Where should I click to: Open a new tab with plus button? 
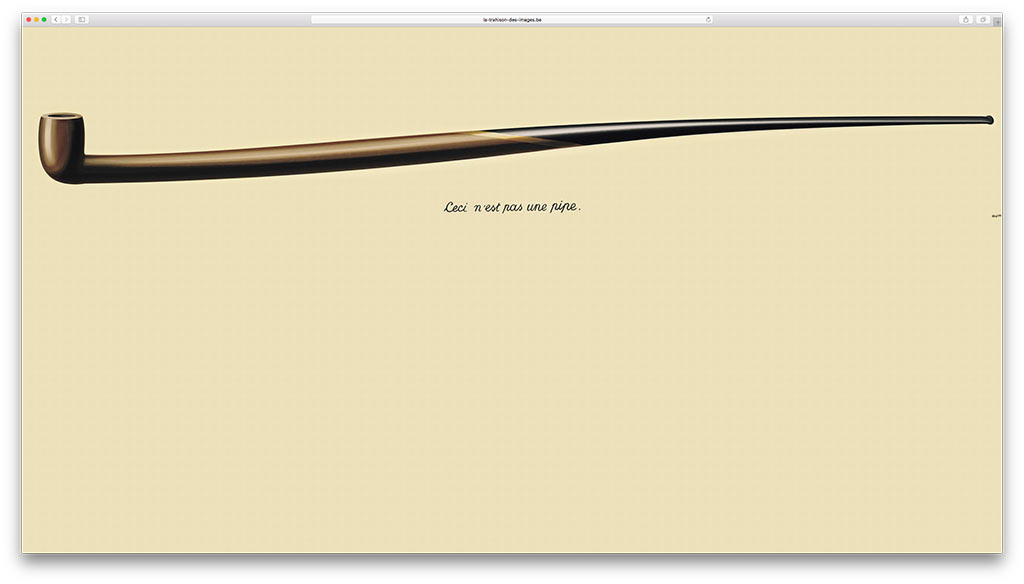click(997, 20)
